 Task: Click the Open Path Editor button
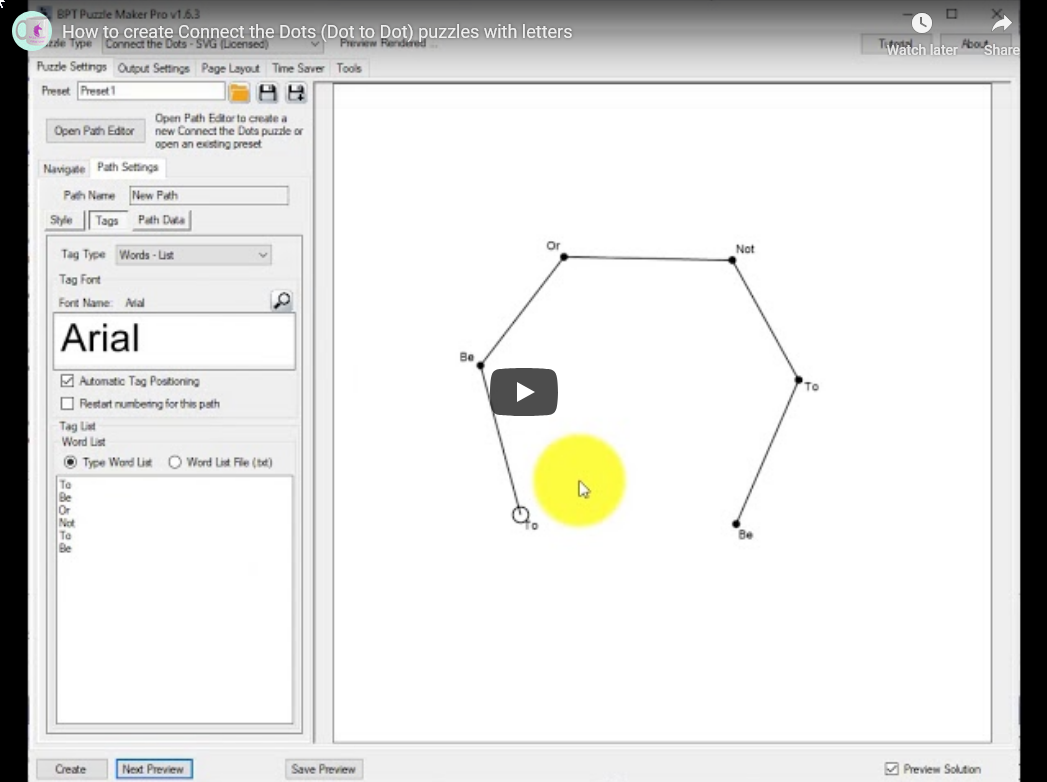tap(94, 131)
